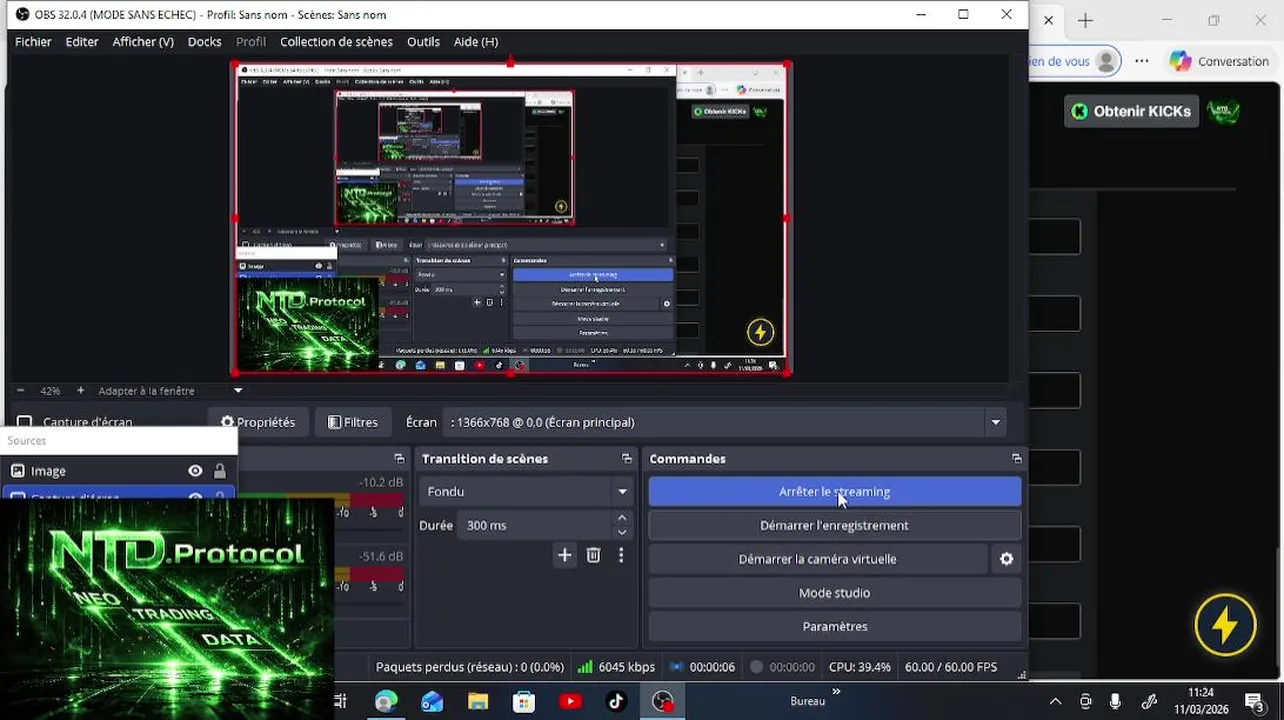
Task: Increase the transition Durée value
Action: click(x=622, y=518)
